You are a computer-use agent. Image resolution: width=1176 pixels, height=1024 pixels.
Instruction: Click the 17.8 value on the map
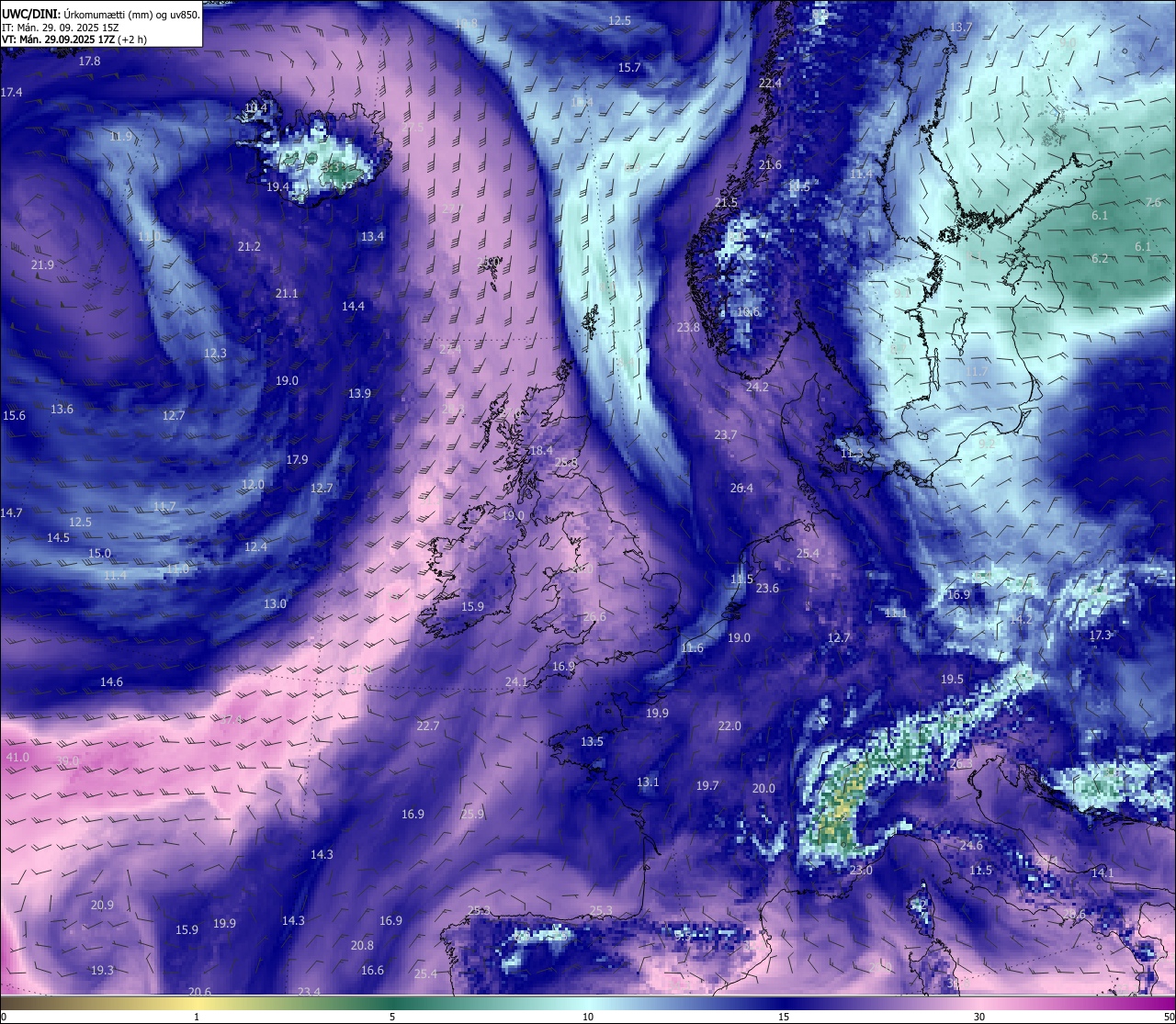coord(89,62)
